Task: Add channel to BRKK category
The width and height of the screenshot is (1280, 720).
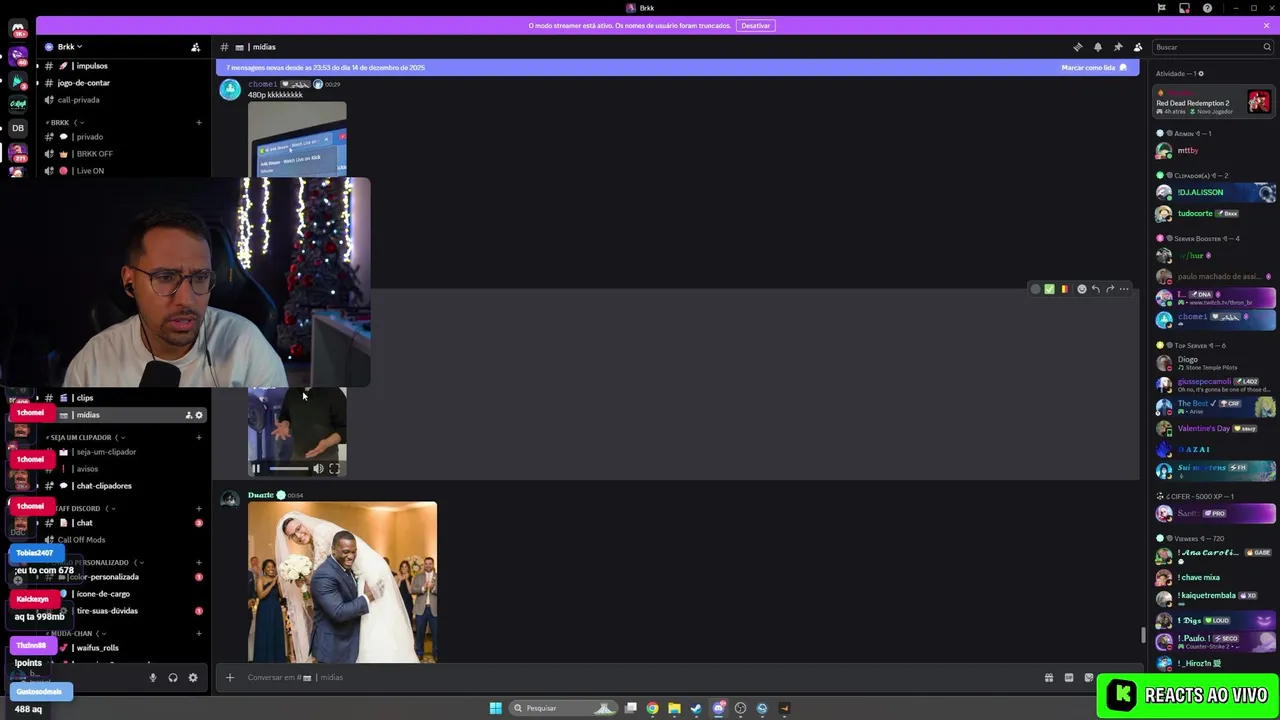Action: [x=198, y=122]
